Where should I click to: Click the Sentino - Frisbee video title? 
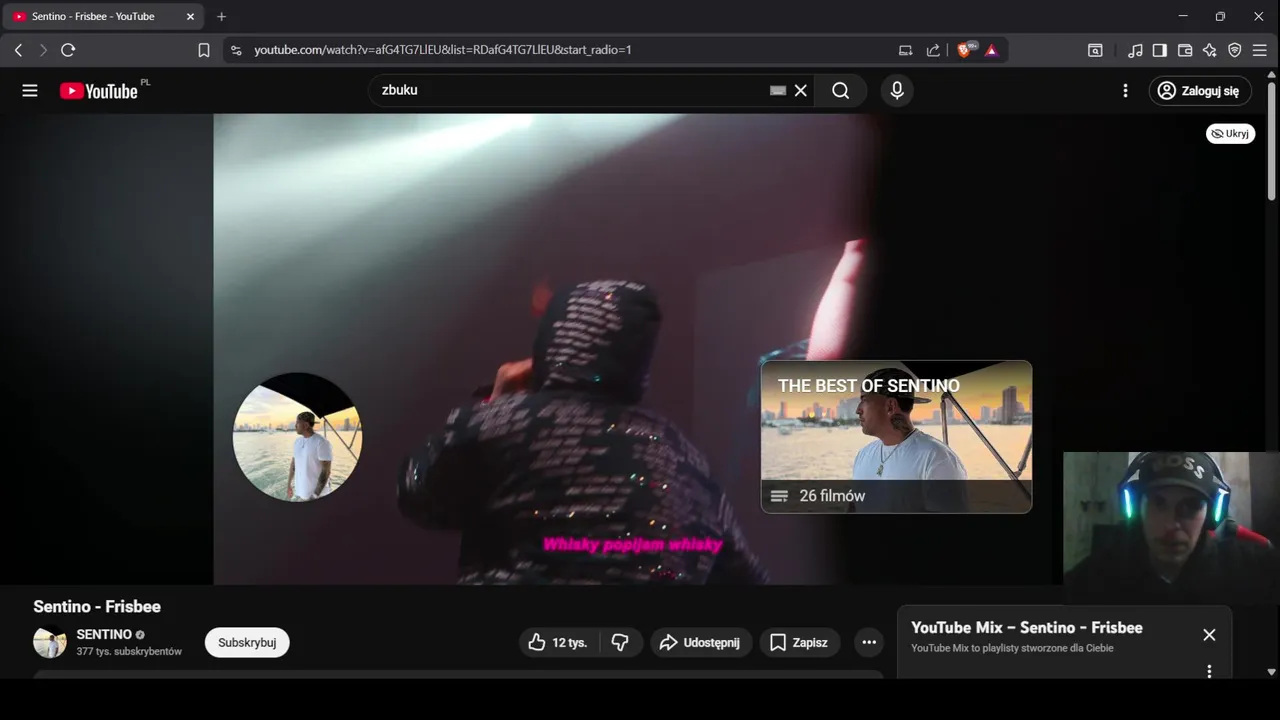coord(97,606)
